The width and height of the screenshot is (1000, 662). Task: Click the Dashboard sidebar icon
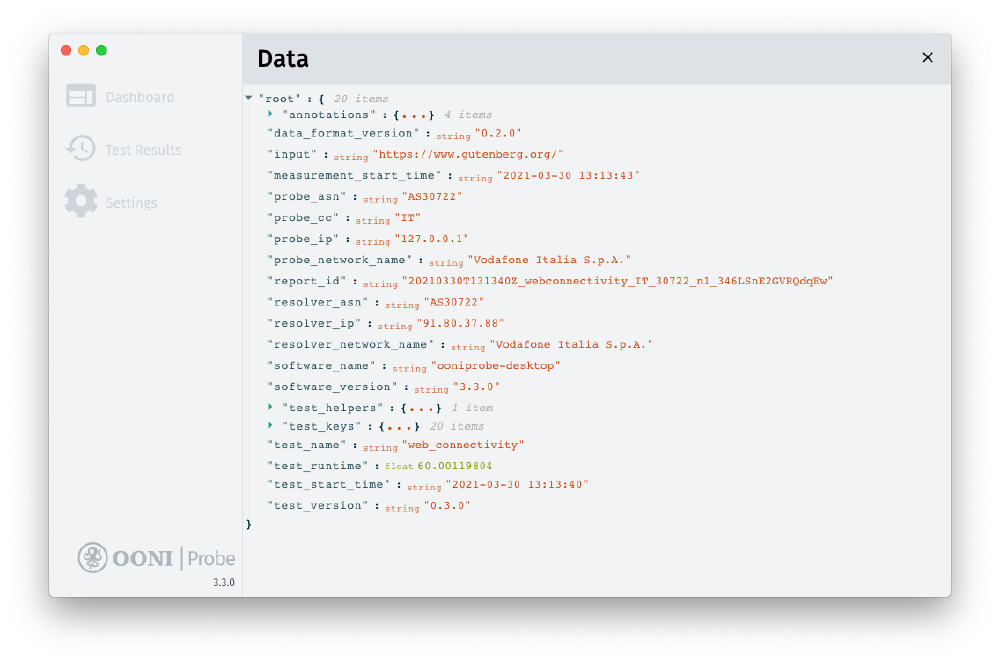point(81,96)
